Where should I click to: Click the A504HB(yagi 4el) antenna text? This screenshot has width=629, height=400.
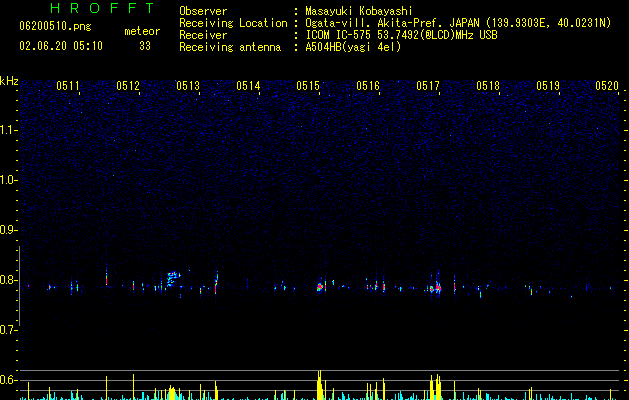coord(353,47)
